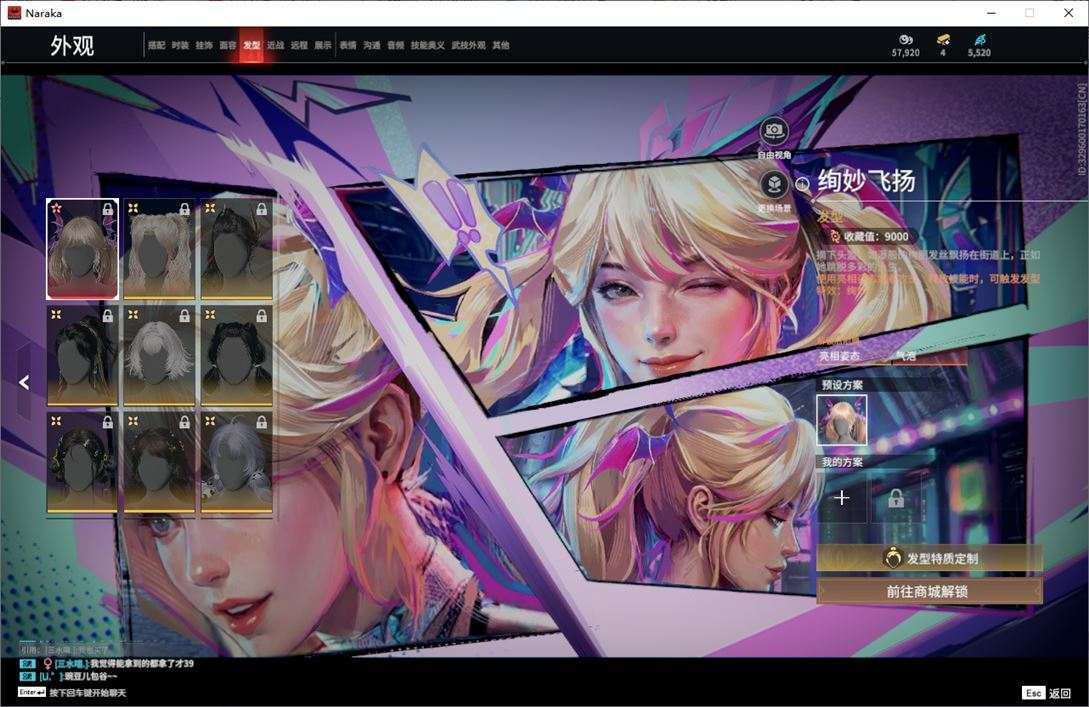Image resolution: width=1089 pixels, height=707 pixels.
Task: Switch to the 时装 tab
Action: tap(180, 45)
